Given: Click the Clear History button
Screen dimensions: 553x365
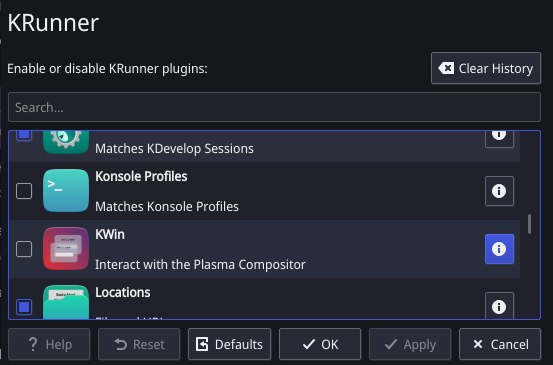Looking at the screenshot, I should [x=486, y=68].
